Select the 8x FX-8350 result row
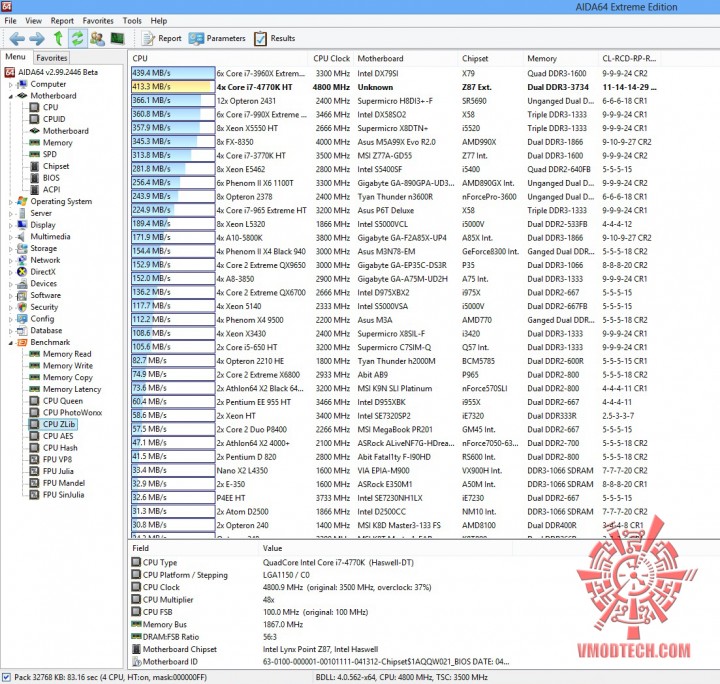The image size is (720, 684). tap(395, 142)
